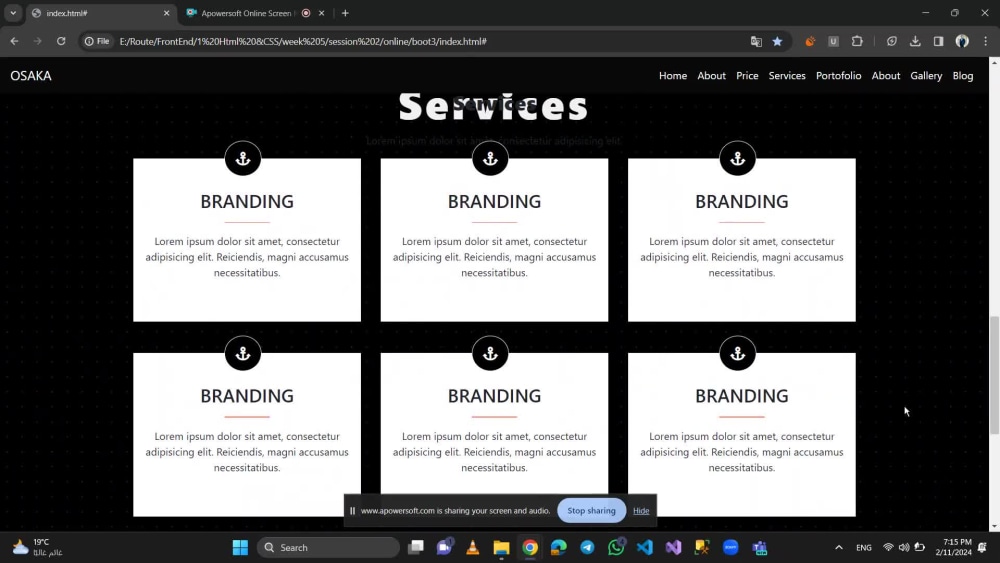Open Visual Studio Code from taskbar
The width and height of the screenshot is (1000, 563).
[645, 547]
